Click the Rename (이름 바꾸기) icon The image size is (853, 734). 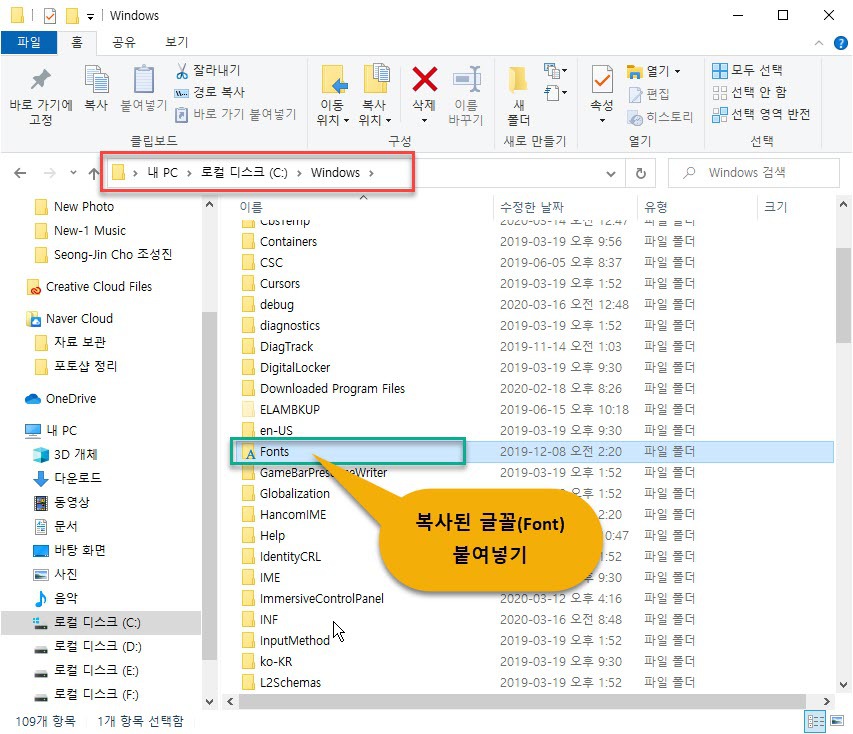tap(467, 79)
